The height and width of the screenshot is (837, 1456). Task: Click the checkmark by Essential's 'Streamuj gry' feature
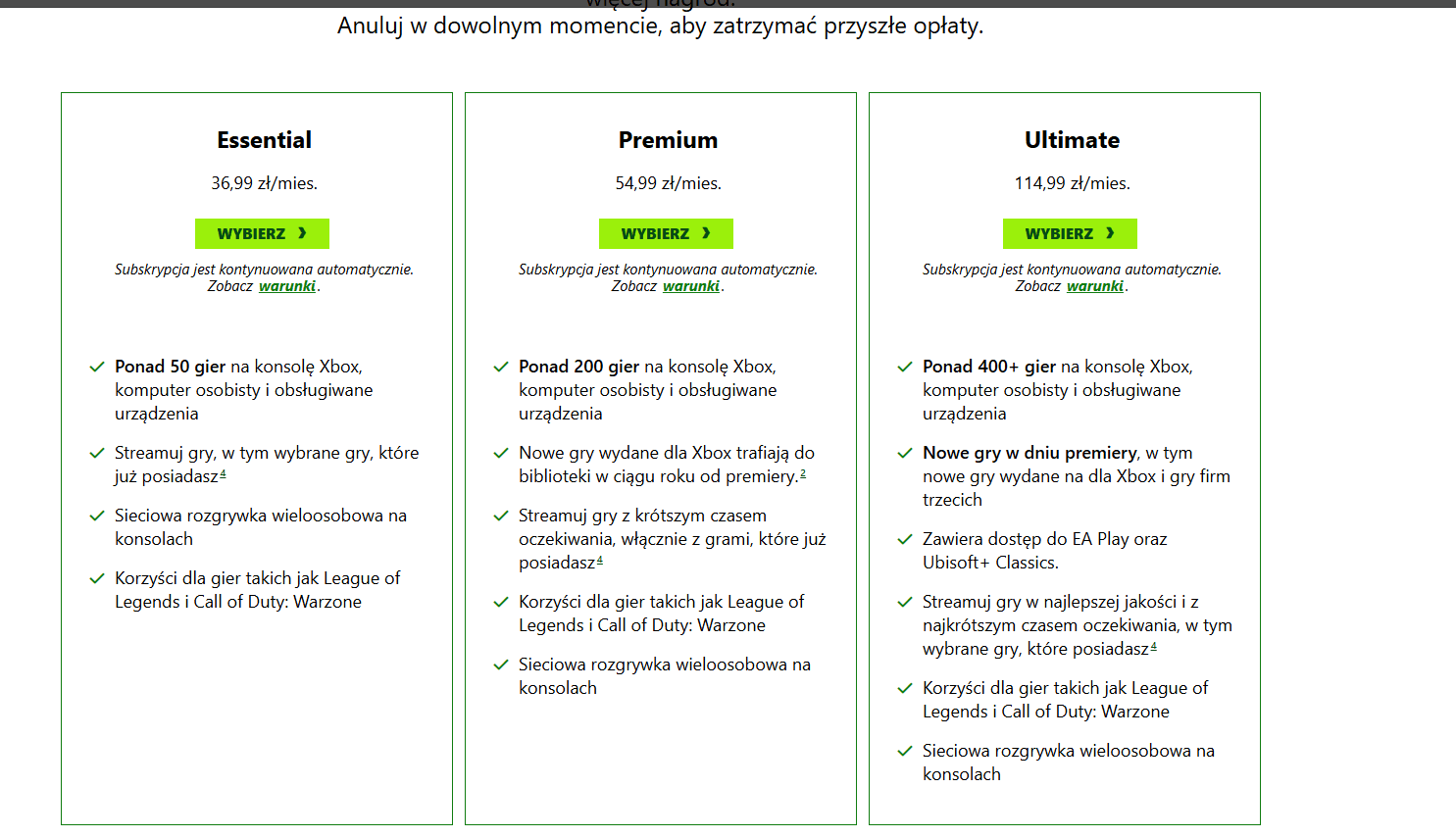pyautogui.click(x=97, y=454)
